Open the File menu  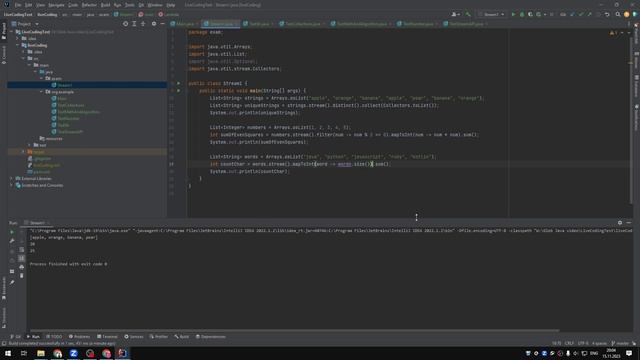(18, 5)
